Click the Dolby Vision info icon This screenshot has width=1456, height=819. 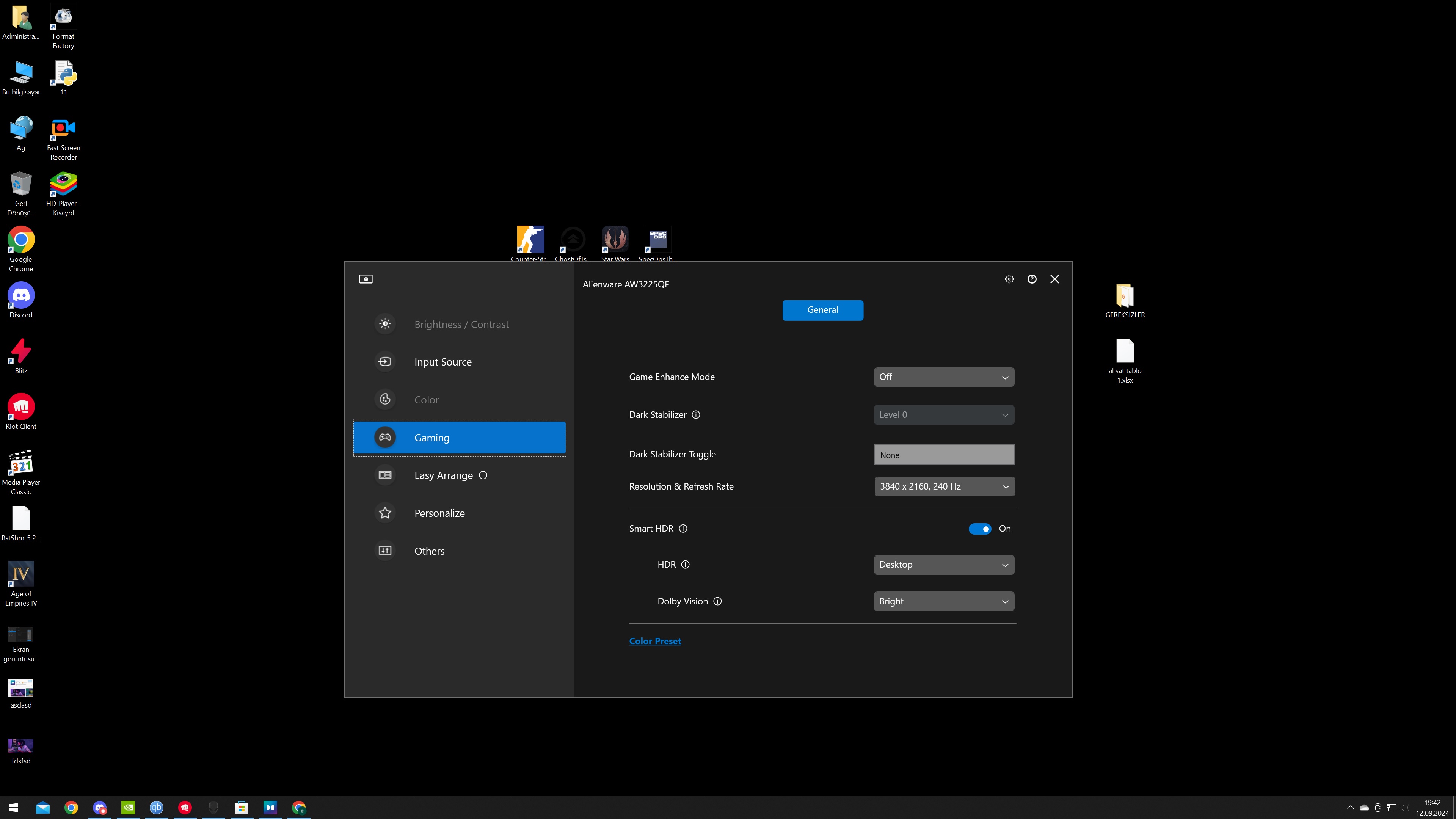coord(717,601)
